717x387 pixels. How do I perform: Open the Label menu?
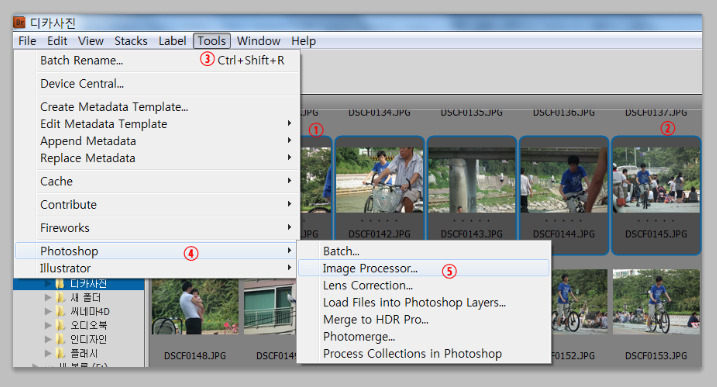point(172,41)
